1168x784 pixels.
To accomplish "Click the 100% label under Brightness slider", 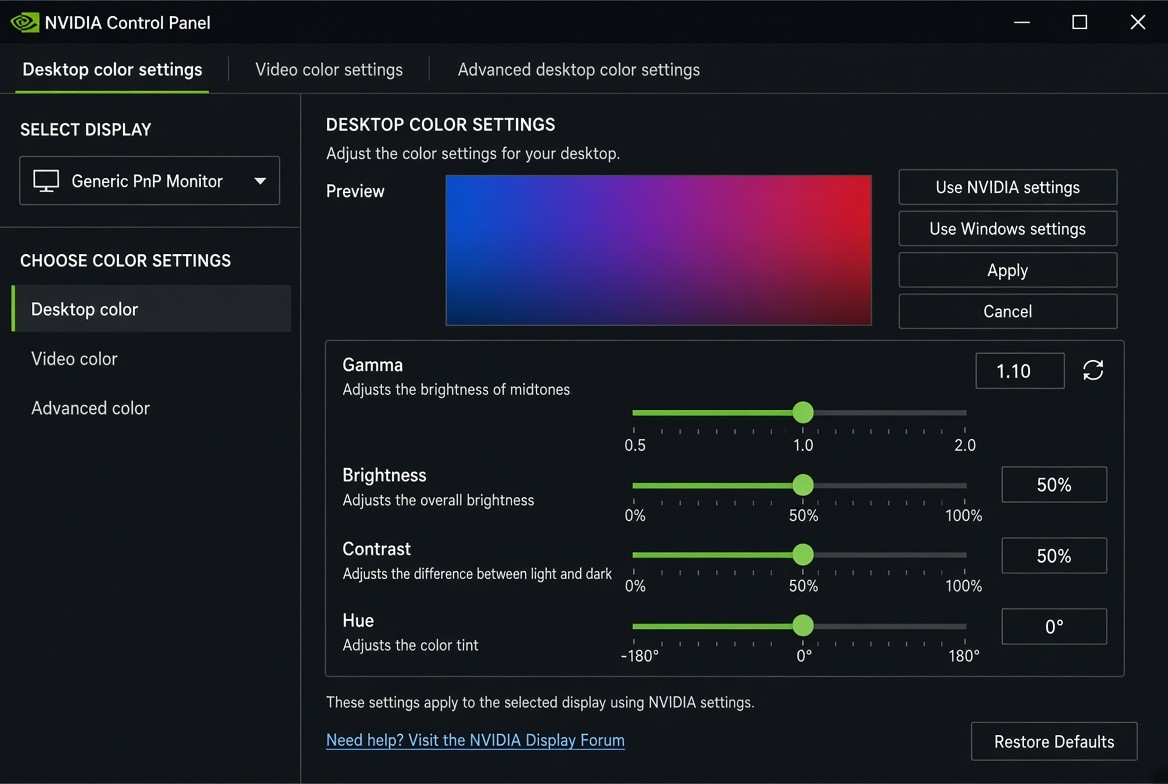I will pyautogui.click(x=964, y=515).
